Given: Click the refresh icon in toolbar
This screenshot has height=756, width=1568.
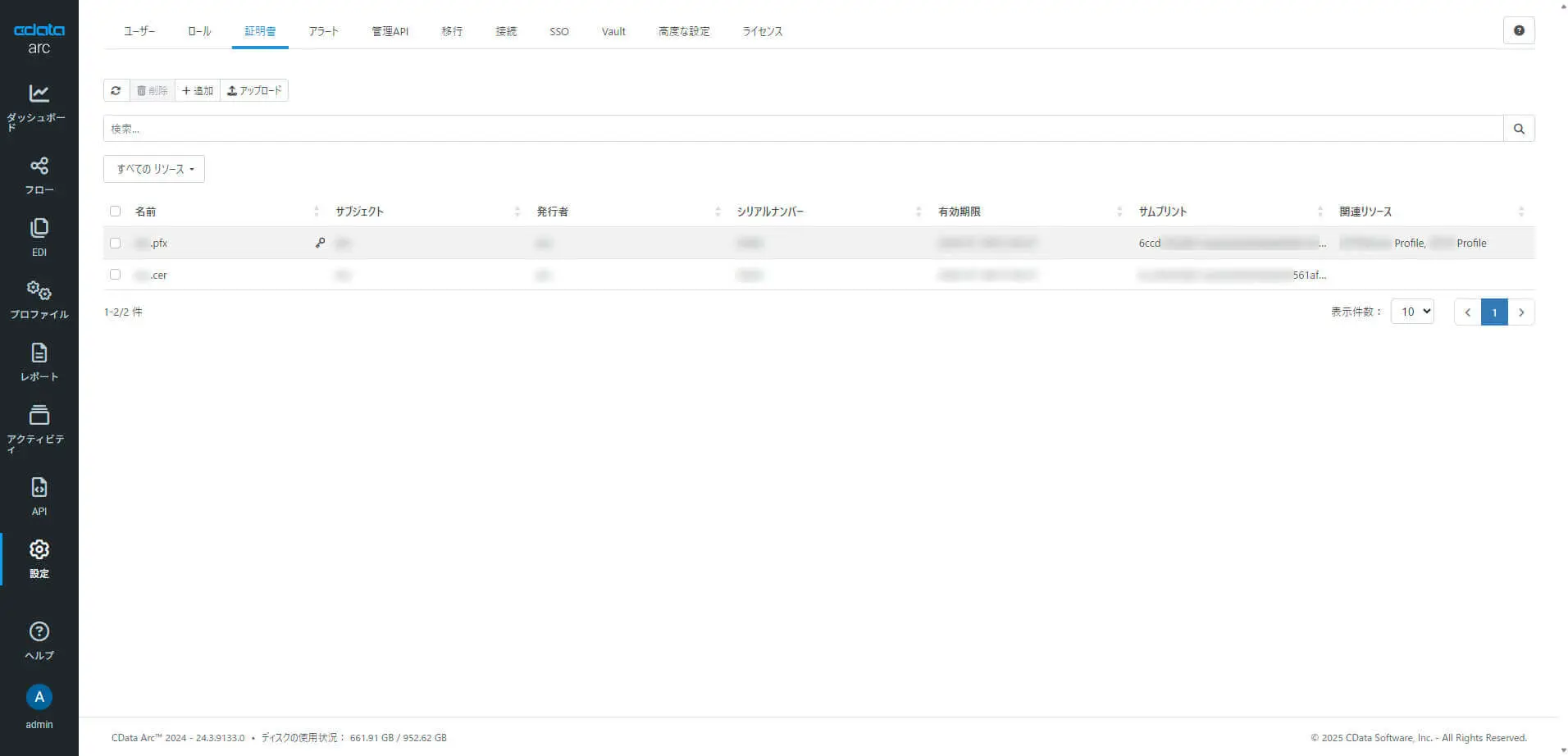Looking at the screenshot, I should [116, 90].
